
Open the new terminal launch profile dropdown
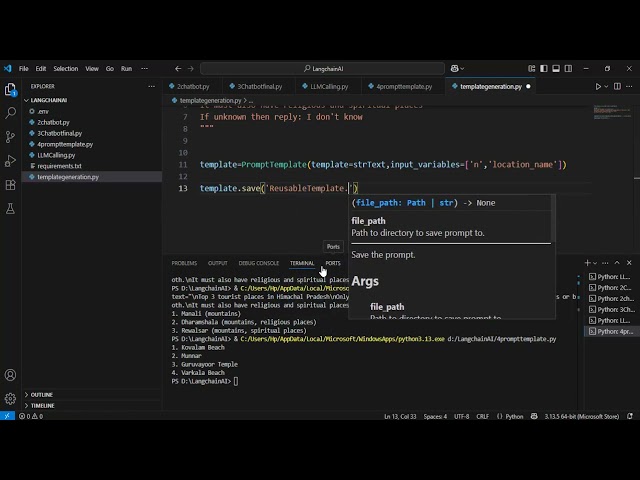tap(595, 263)
